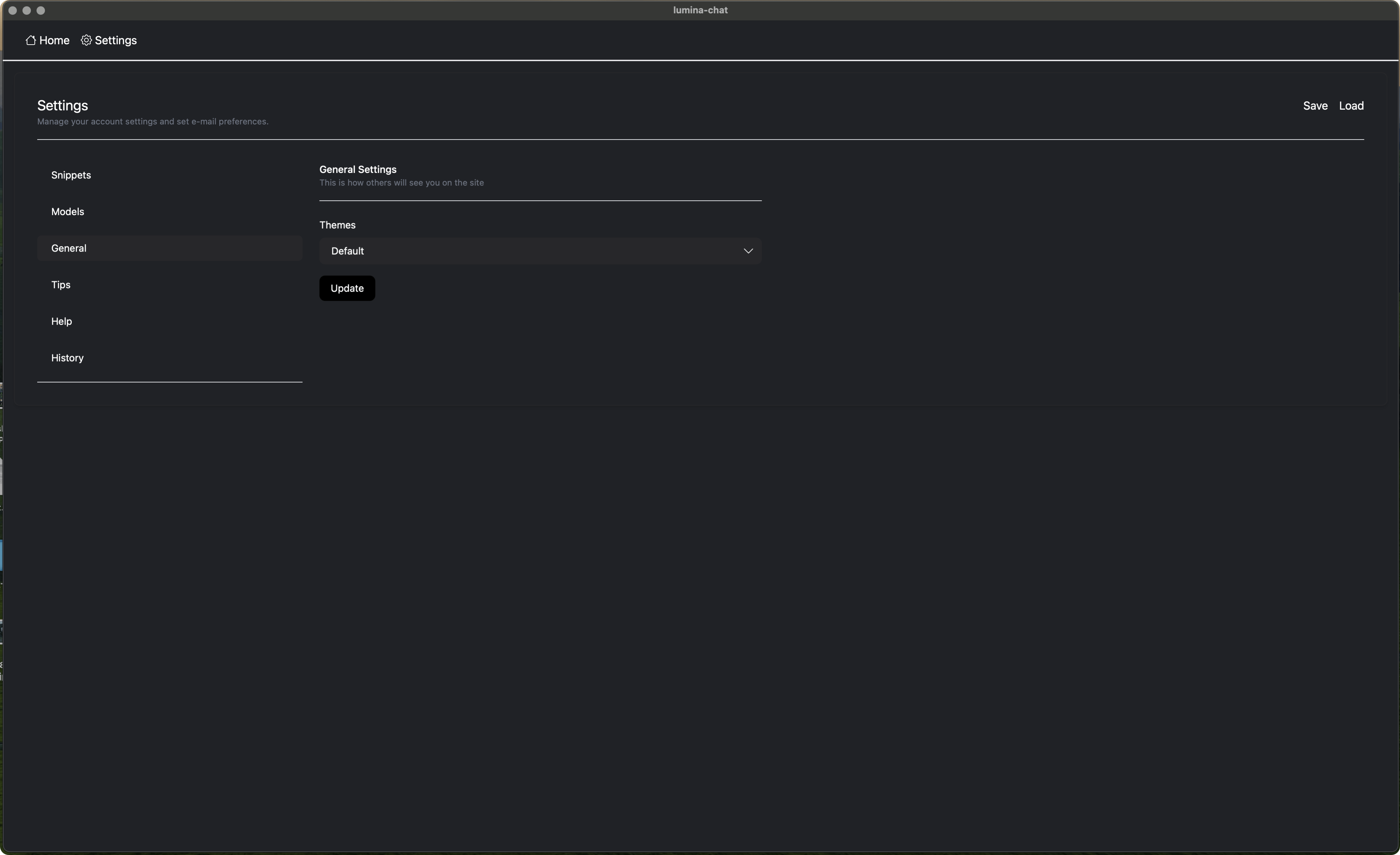Viewport: 1400px width, 855px height.
Task: Switch to the Snippets section
Action: [169, 175]
